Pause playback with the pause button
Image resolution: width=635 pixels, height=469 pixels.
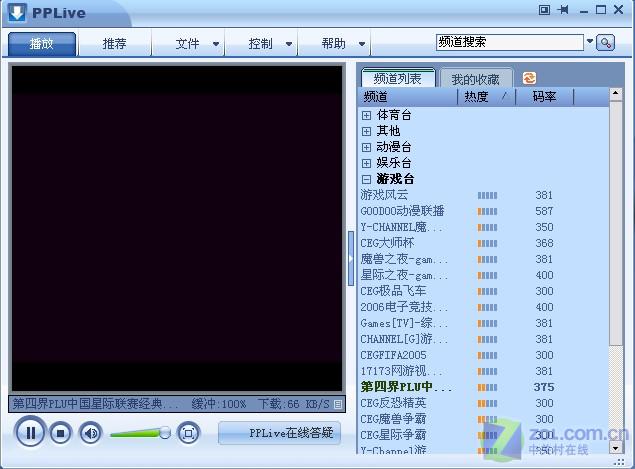point(30,433)
